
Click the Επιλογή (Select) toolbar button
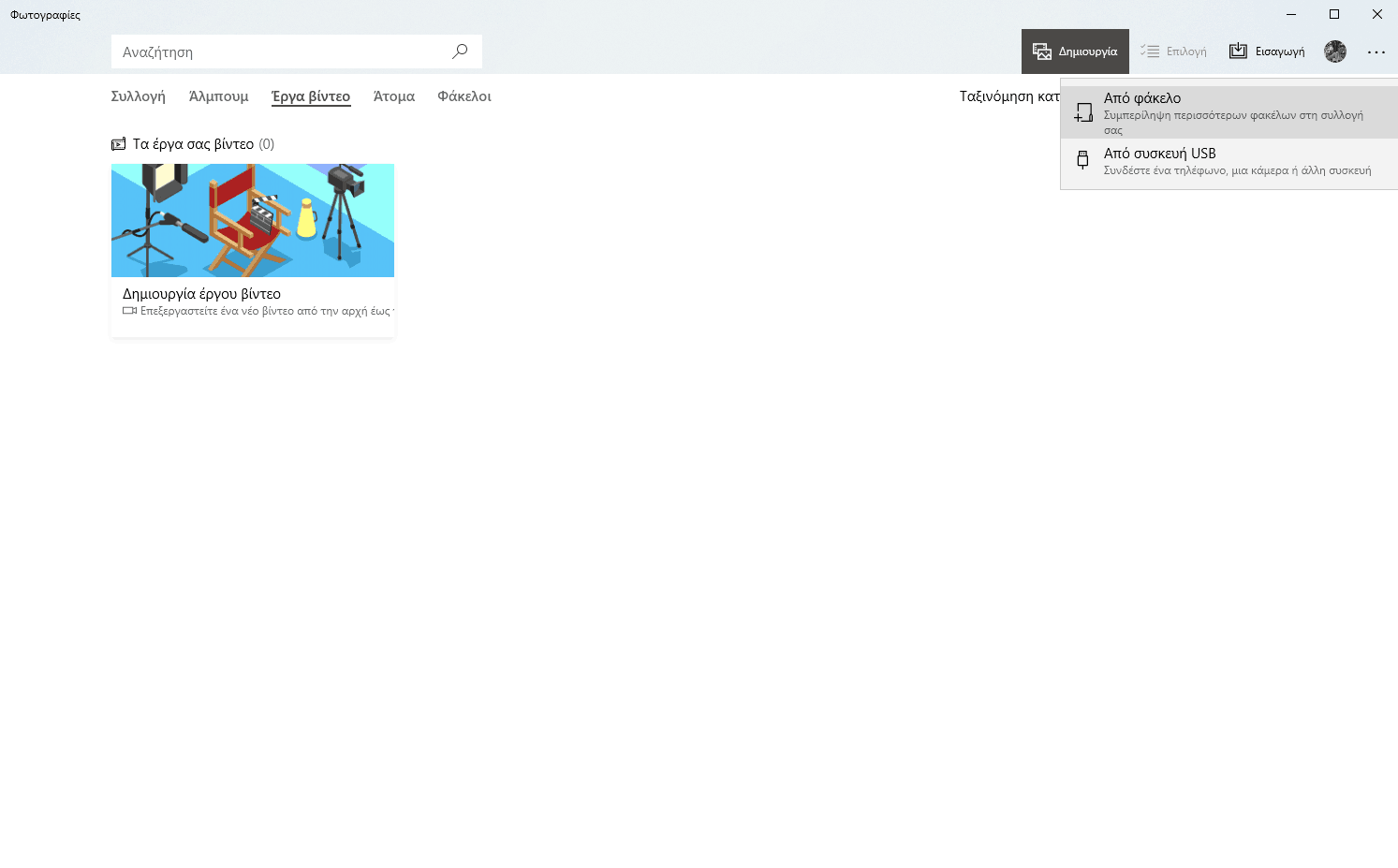tap(1173, 51)
